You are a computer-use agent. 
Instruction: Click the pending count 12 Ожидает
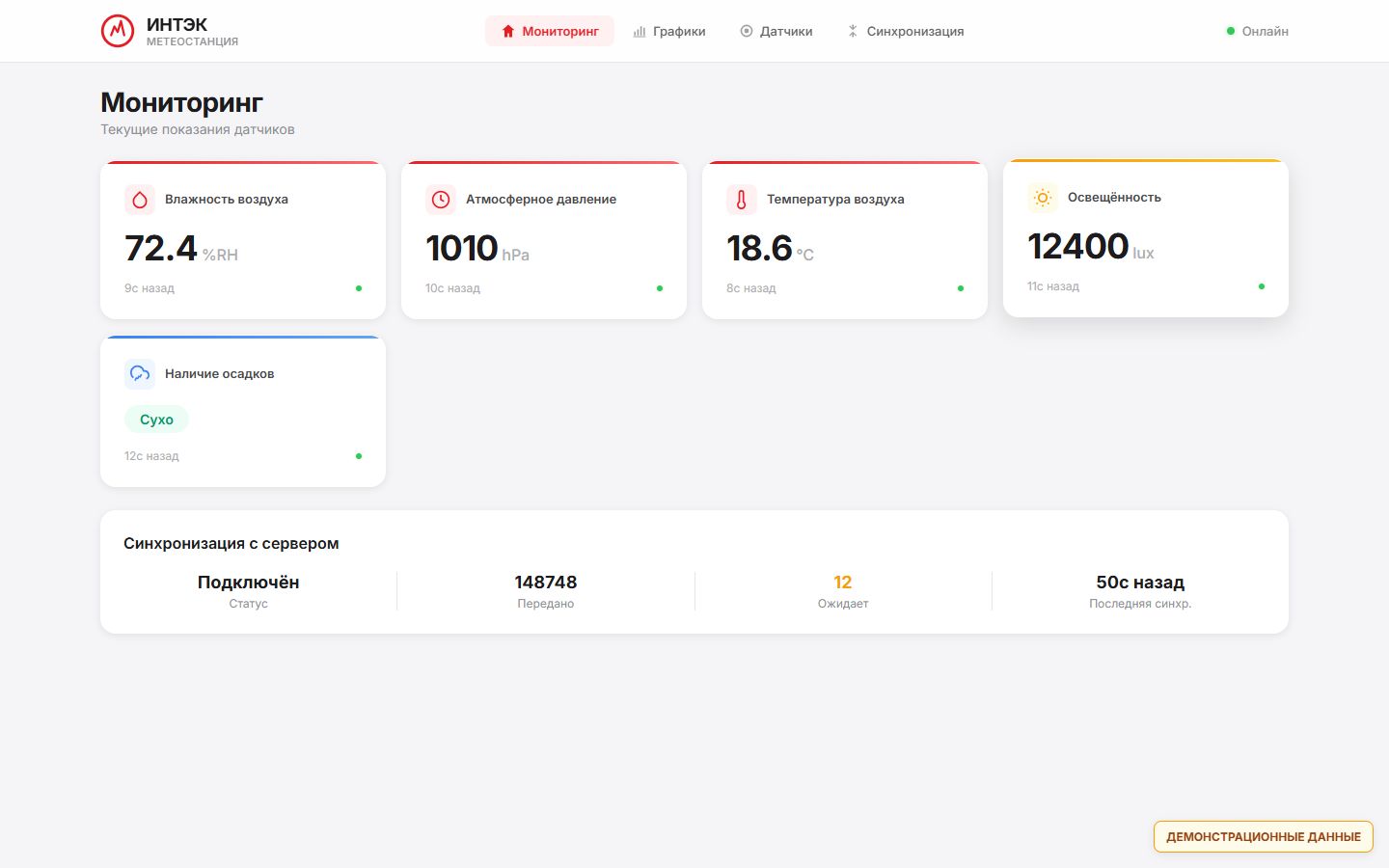point(843,591)
